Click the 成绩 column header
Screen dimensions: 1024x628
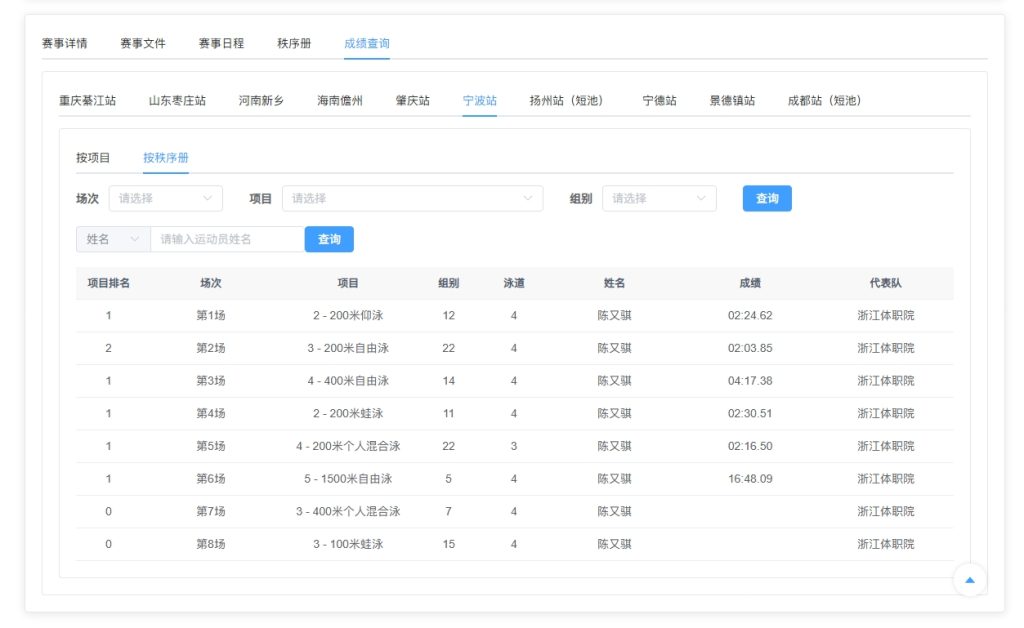click(750, 283)
